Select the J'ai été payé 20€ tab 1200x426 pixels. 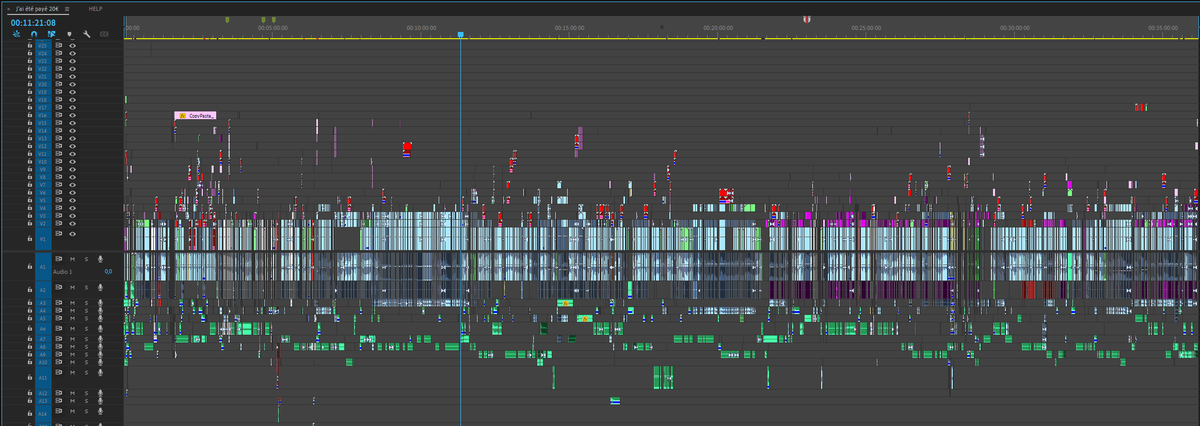coord(37,9)
